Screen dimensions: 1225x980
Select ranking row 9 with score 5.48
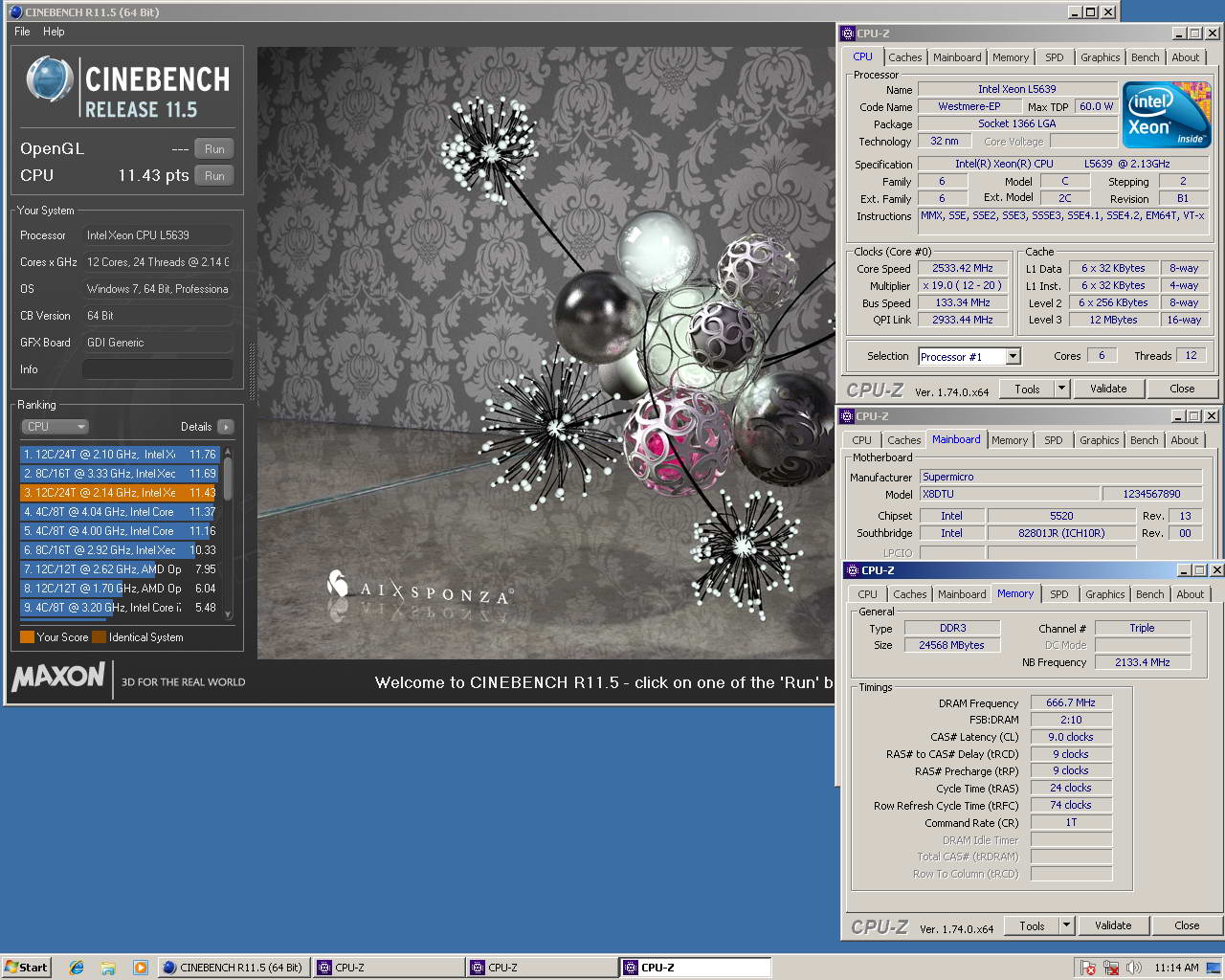[120, 608]
